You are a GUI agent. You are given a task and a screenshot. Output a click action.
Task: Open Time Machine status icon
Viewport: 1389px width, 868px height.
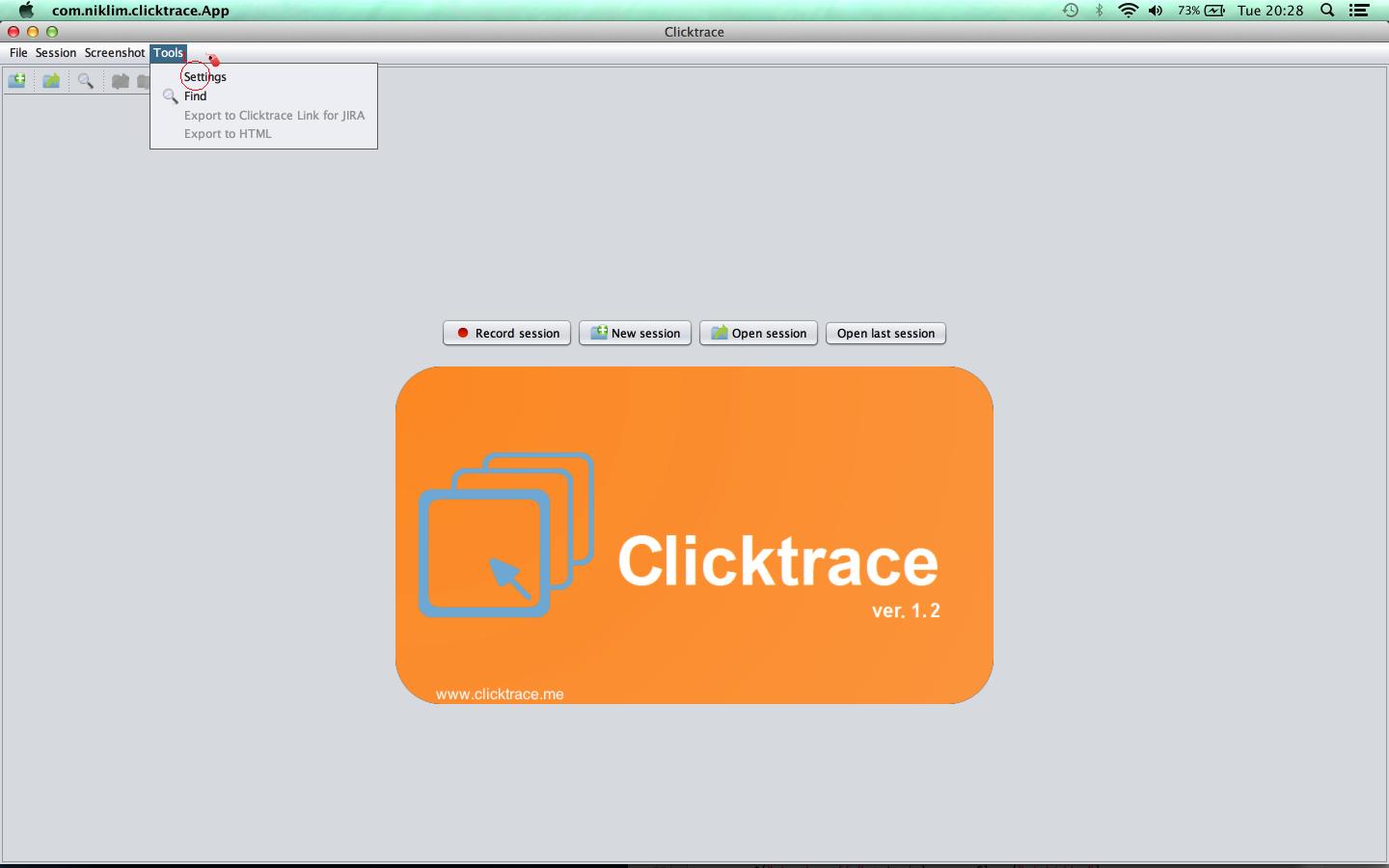(x=1071, y=11)
